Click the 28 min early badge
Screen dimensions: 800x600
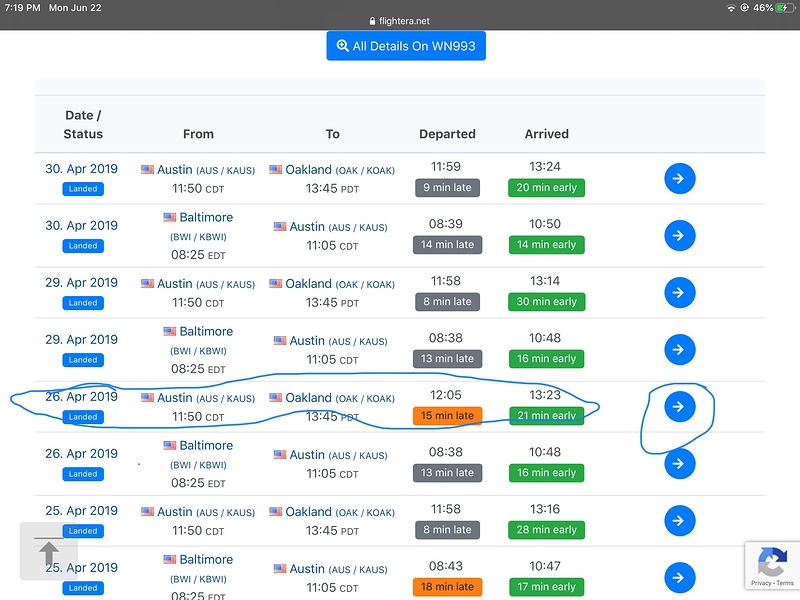coord(546,530)
